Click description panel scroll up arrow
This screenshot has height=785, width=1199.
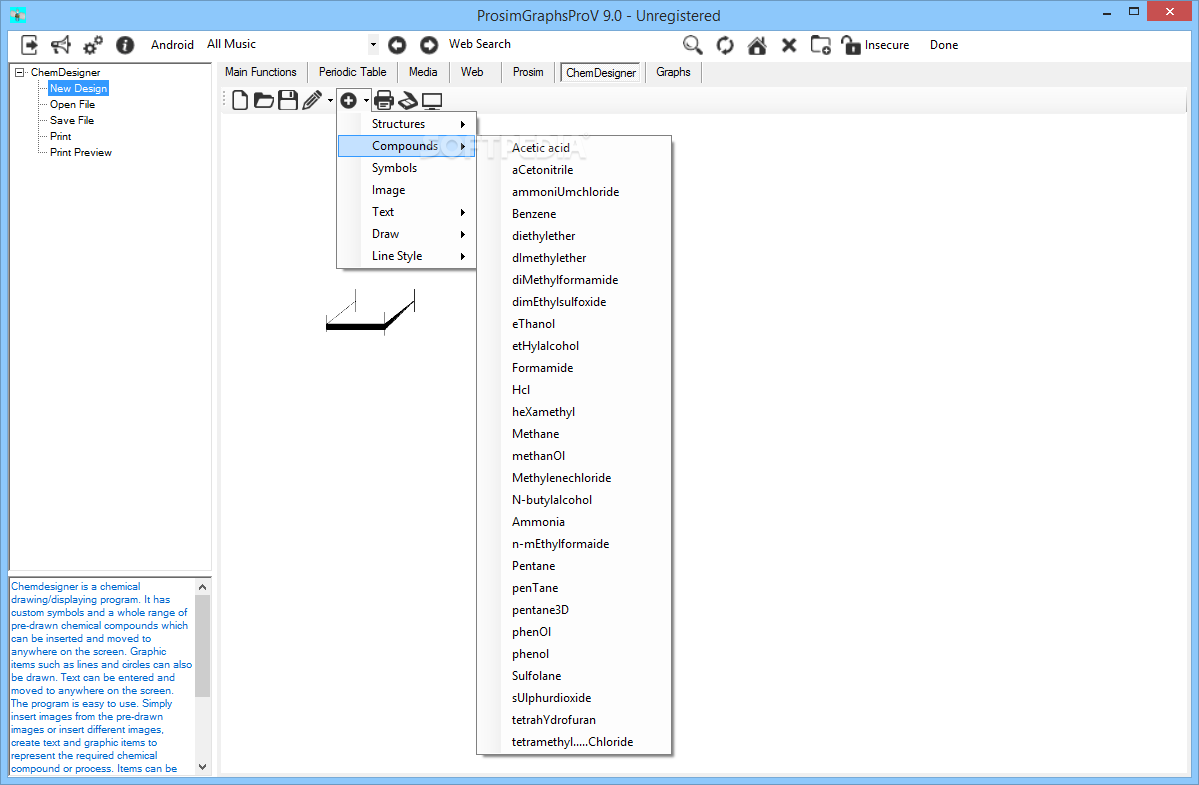[x=203, y=587]
